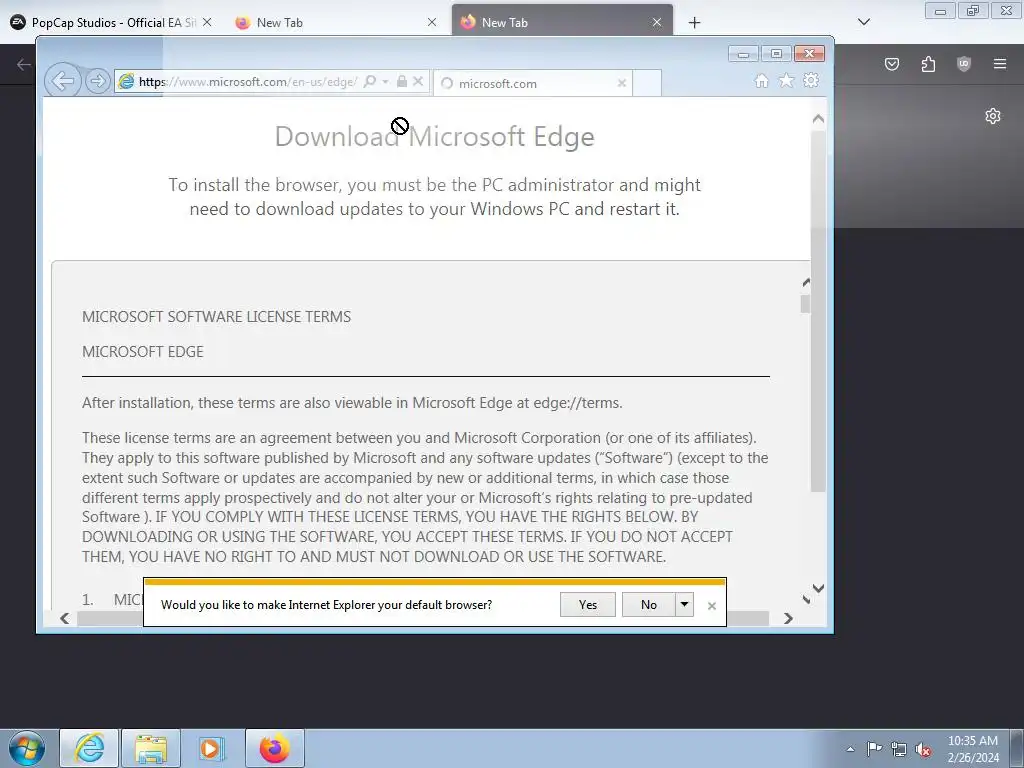
Task: Open a new Firefox tab with plus
Action: (x=694, y=23)
